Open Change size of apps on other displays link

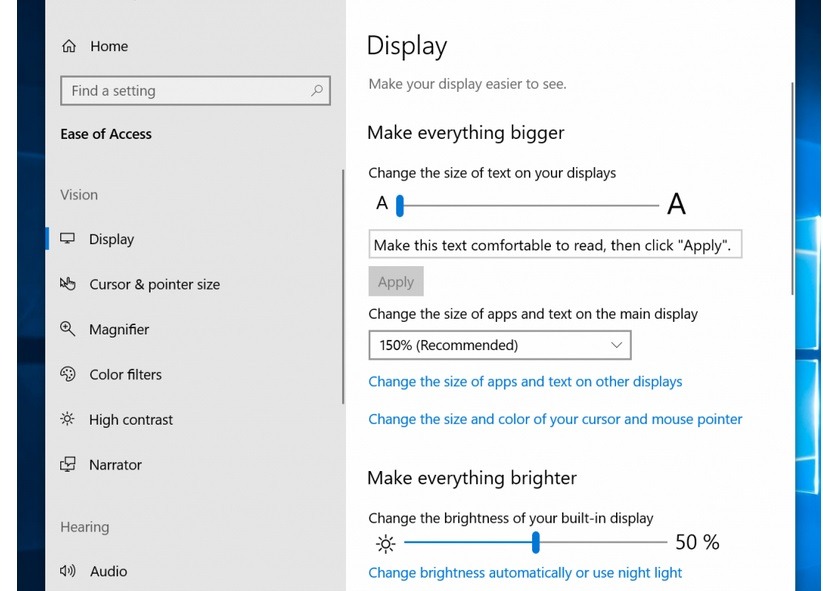coord(525,382)
